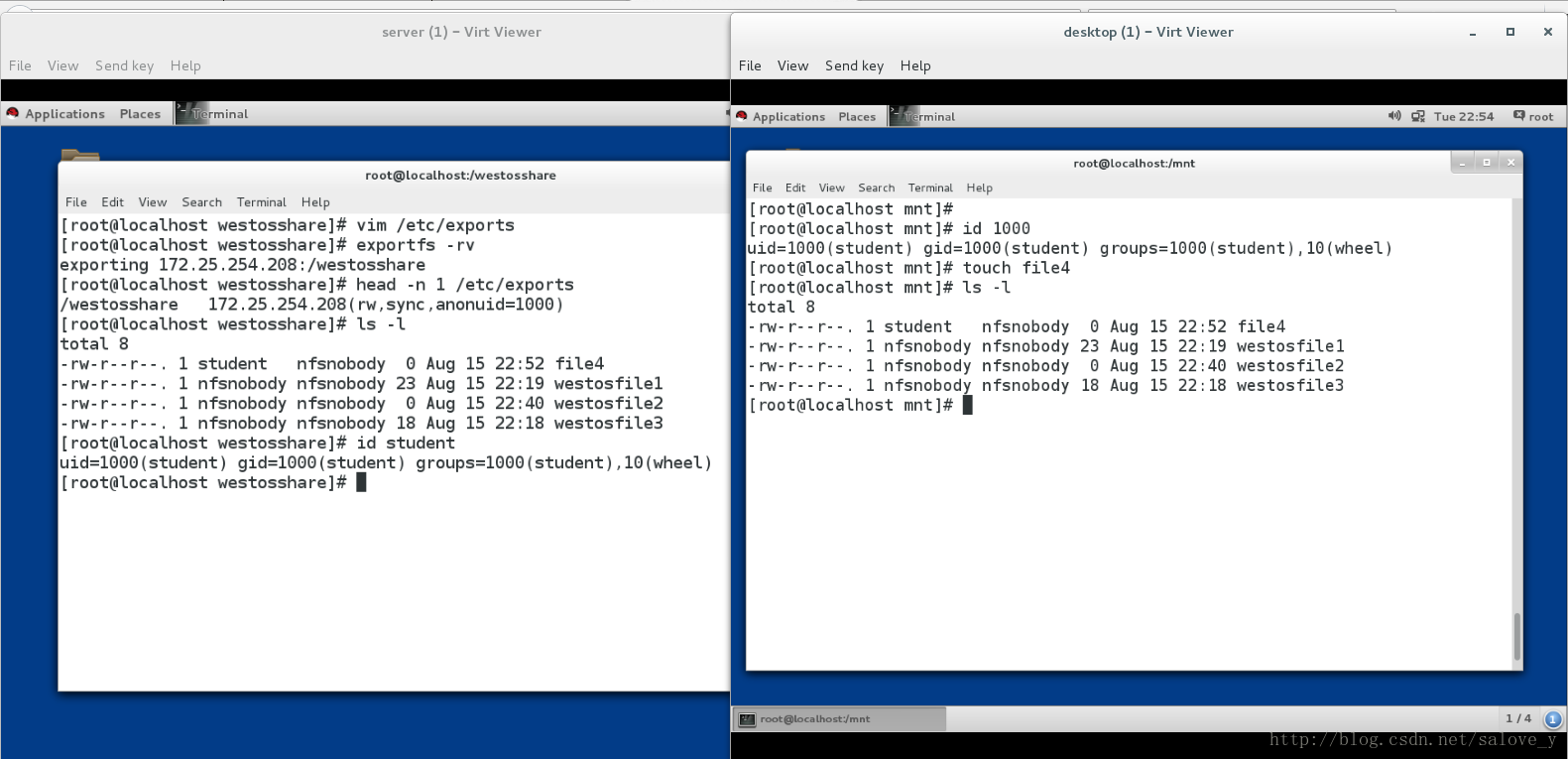Click the network connection icon in desktop panel
Viewport: 1568px width, 759px height.
coord(1418,116)
